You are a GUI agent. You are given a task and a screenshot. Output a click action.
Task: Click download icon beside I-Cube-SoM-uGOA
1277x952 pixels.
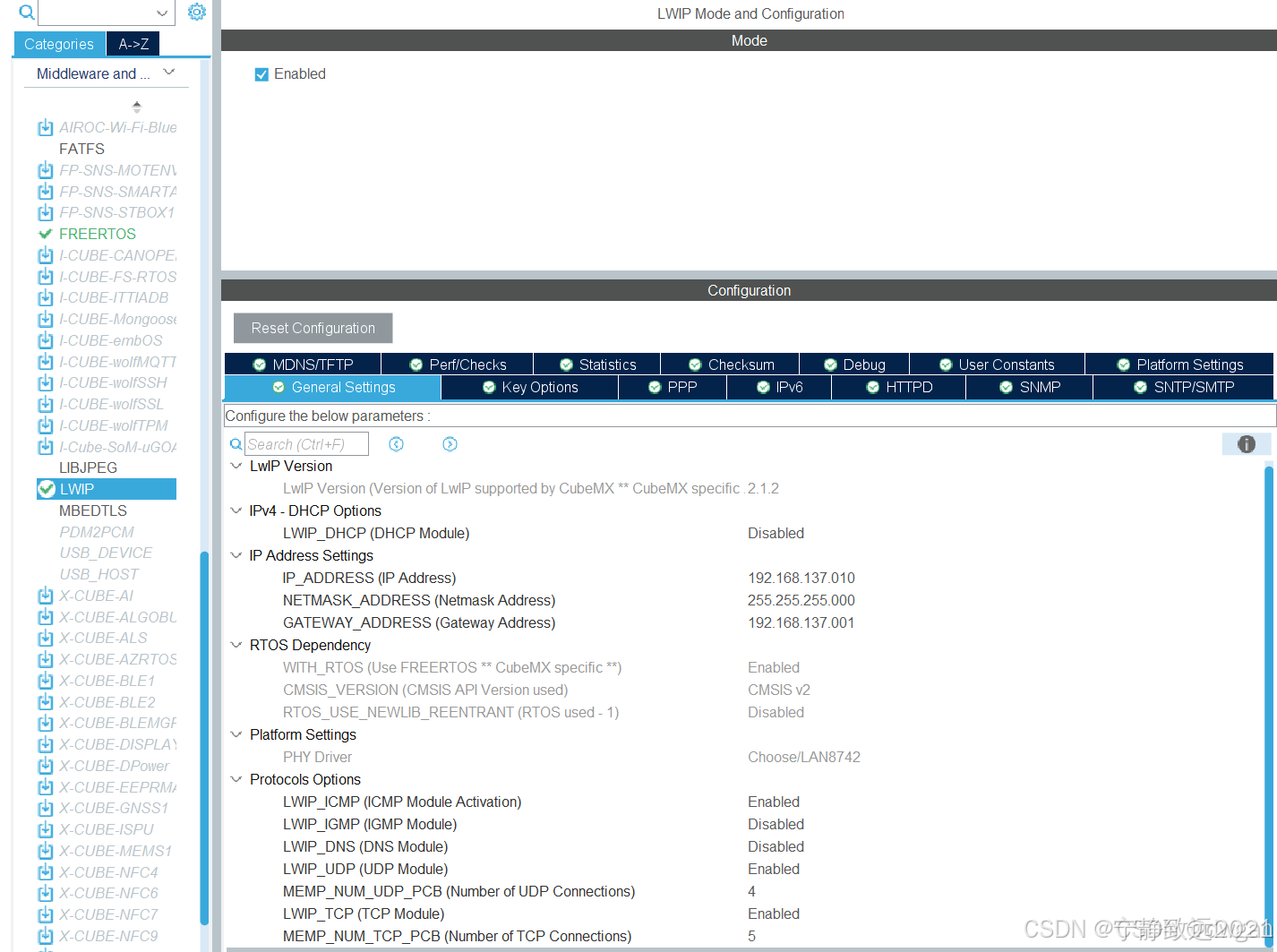coord(46,447)
